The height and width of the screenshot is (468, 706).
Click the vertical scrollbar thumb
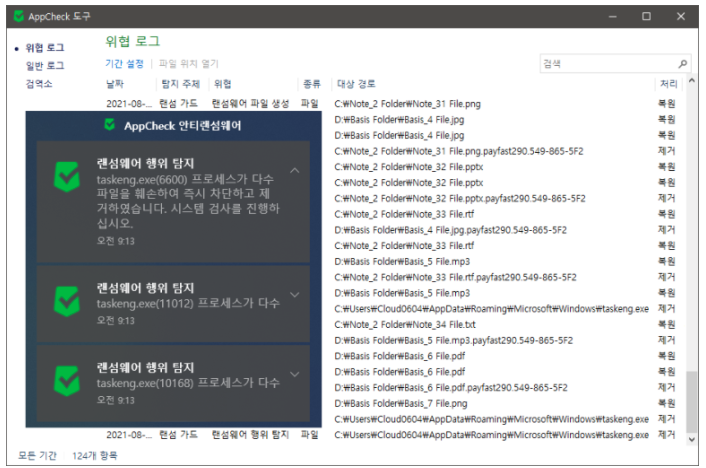[692, 401]
